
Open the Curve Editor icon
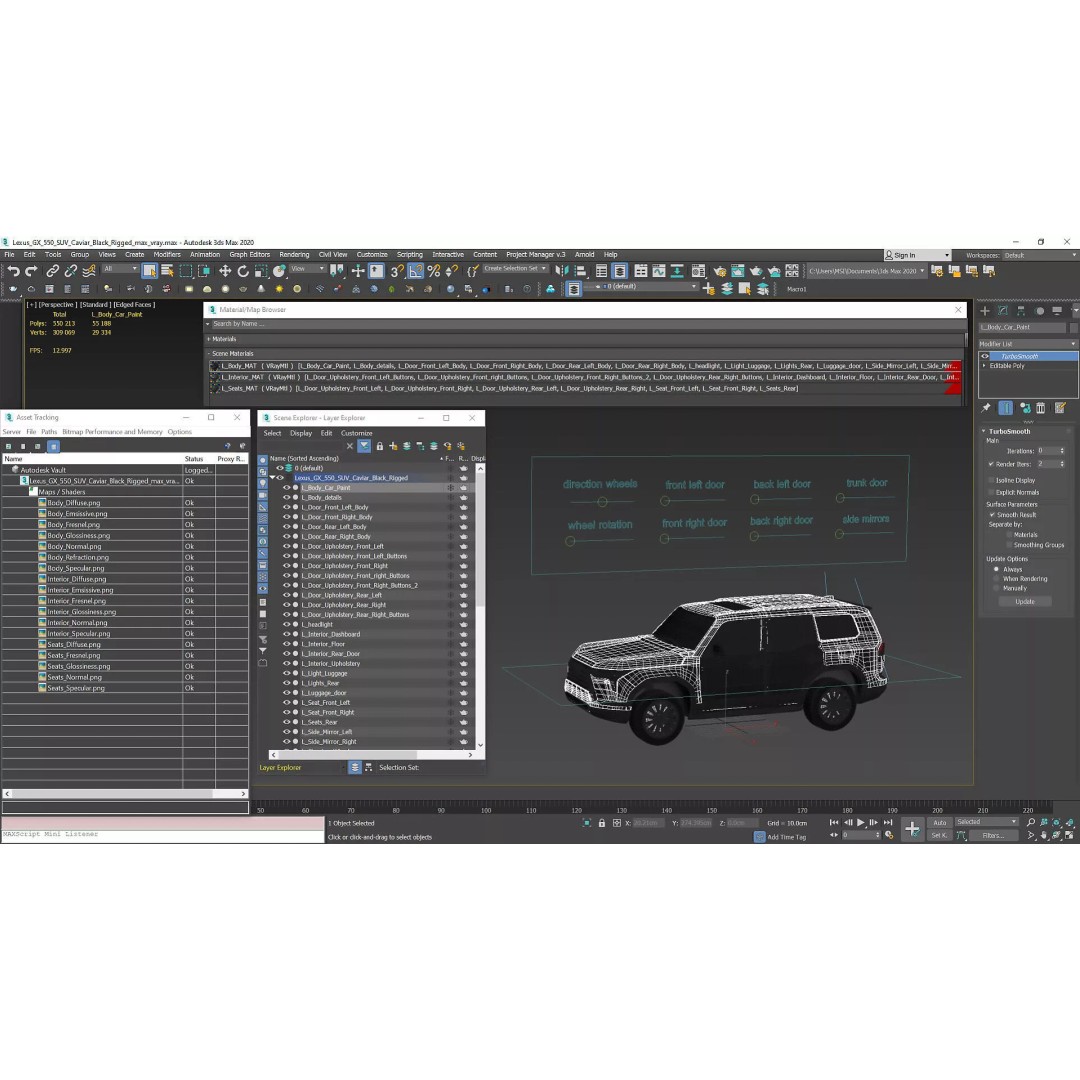point(659,271)
